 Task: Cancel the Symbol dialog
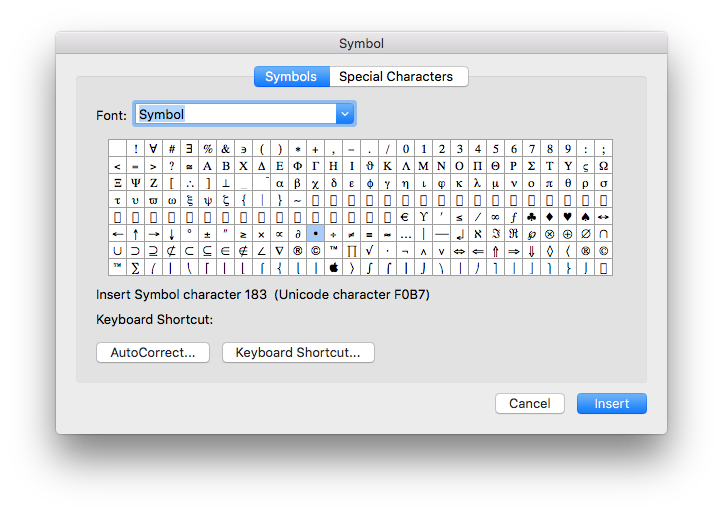pos(530,404)
